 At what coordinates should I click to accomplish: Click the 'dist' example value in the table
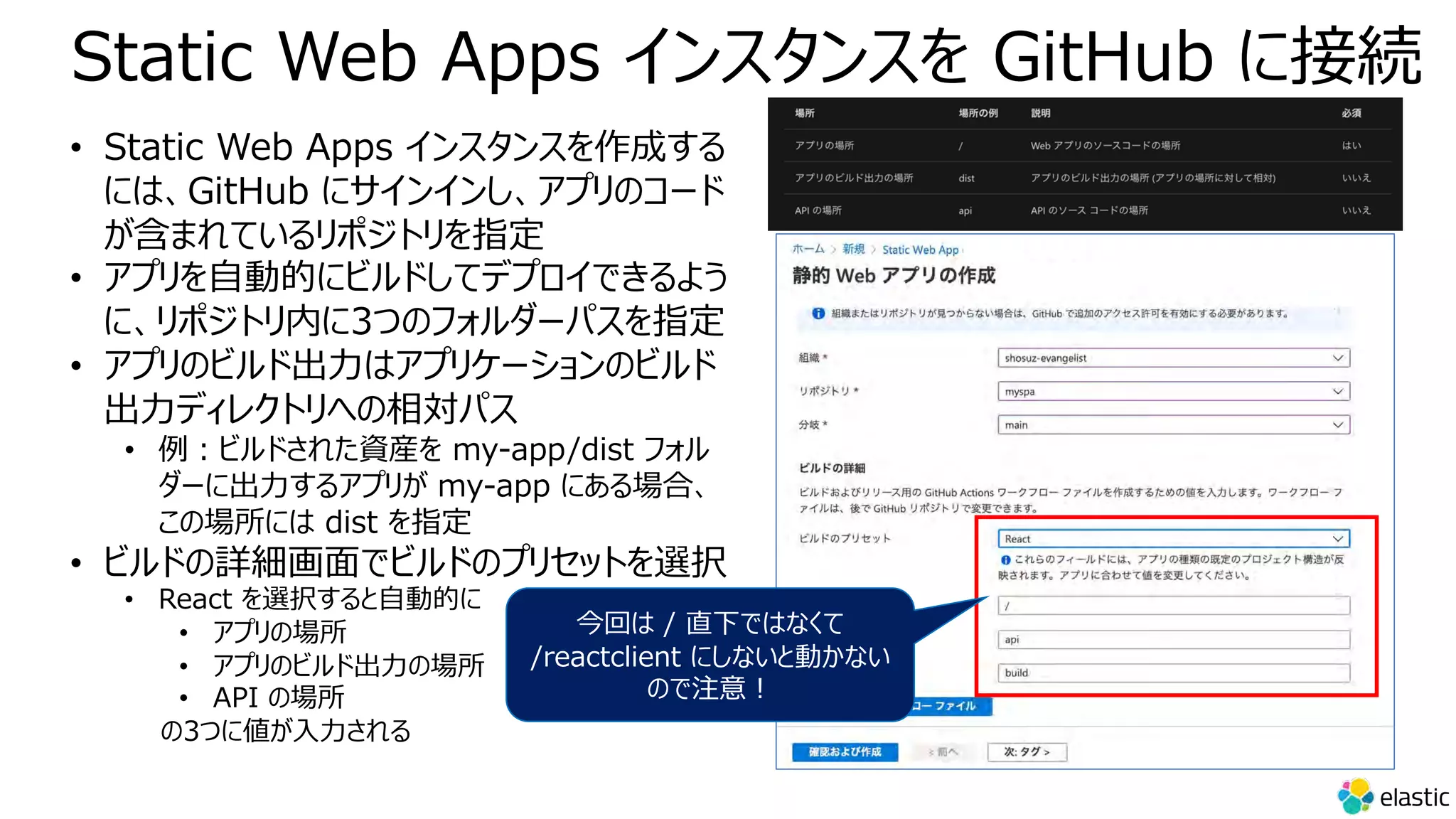pyautogui.click(x=966, y=178)
